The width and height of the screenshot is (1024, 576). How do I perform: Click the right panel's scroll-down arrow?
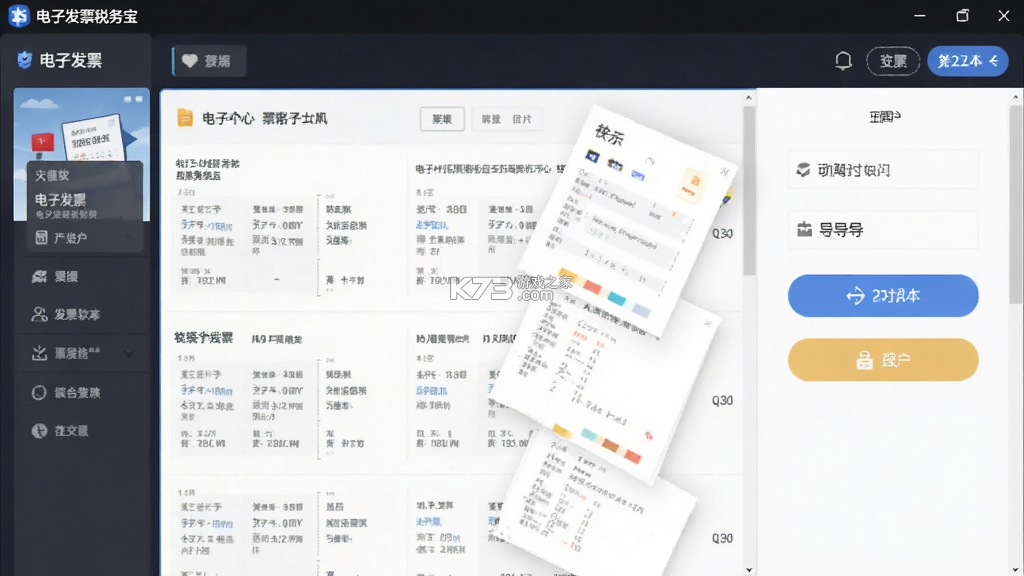[x=1016, y=569]
